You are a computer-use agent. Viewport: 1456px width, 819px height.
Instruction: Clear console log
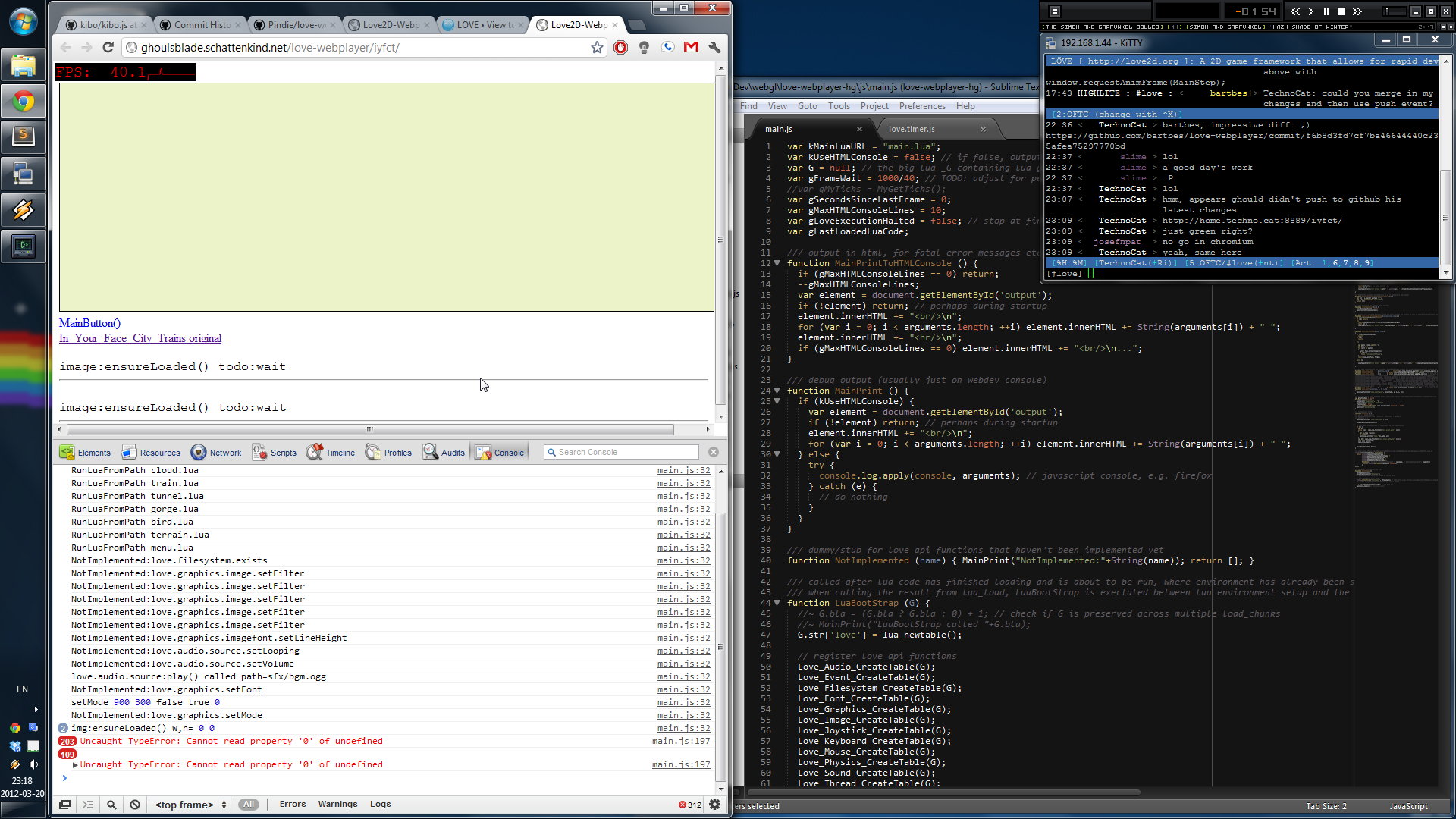click(135, 805)
